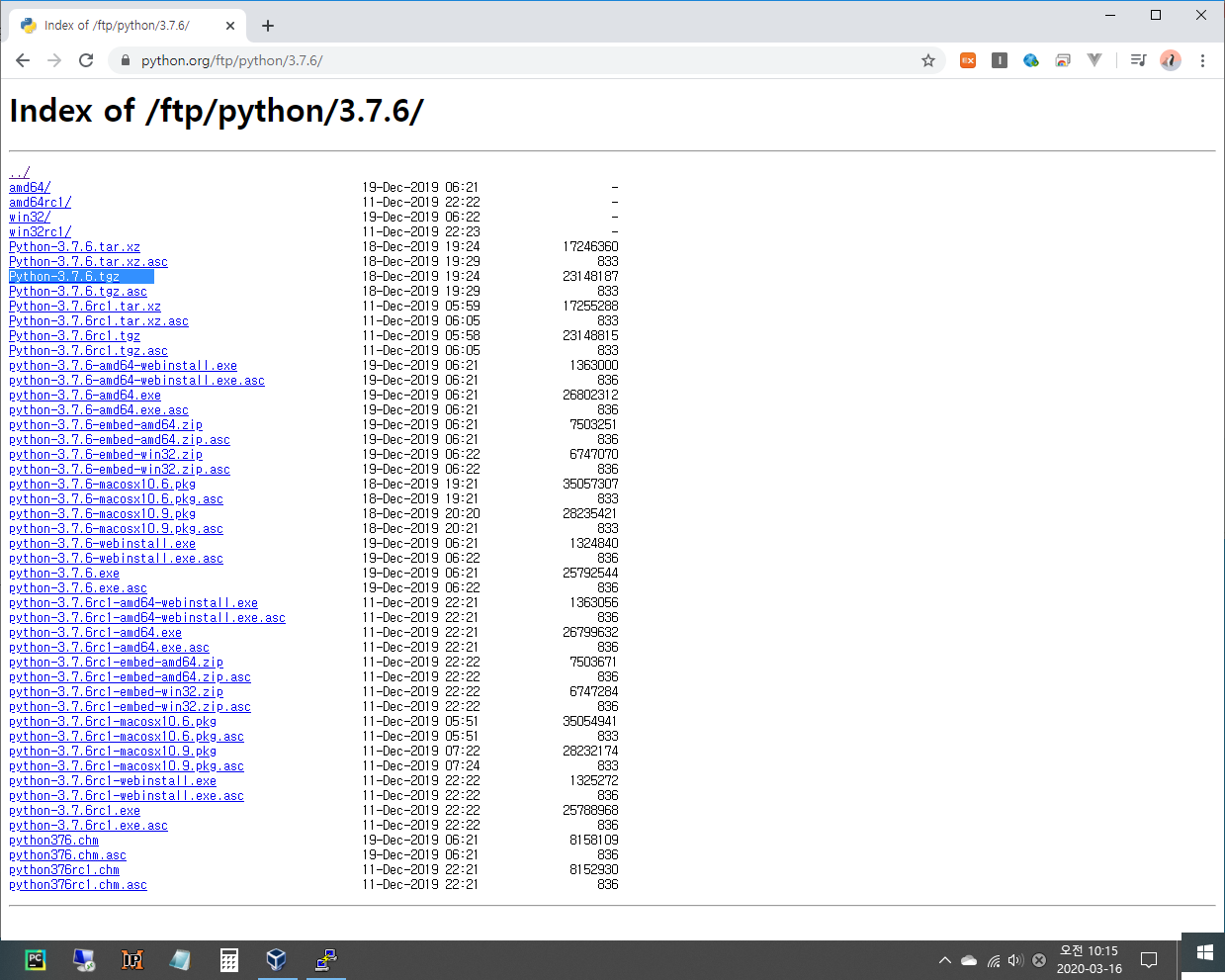Download python-3.7.6-amd64-webinstall.exe
Image resolution: width=1225 pixels, height=980 pixels.
pyautogui.click(x=123, y=365)
